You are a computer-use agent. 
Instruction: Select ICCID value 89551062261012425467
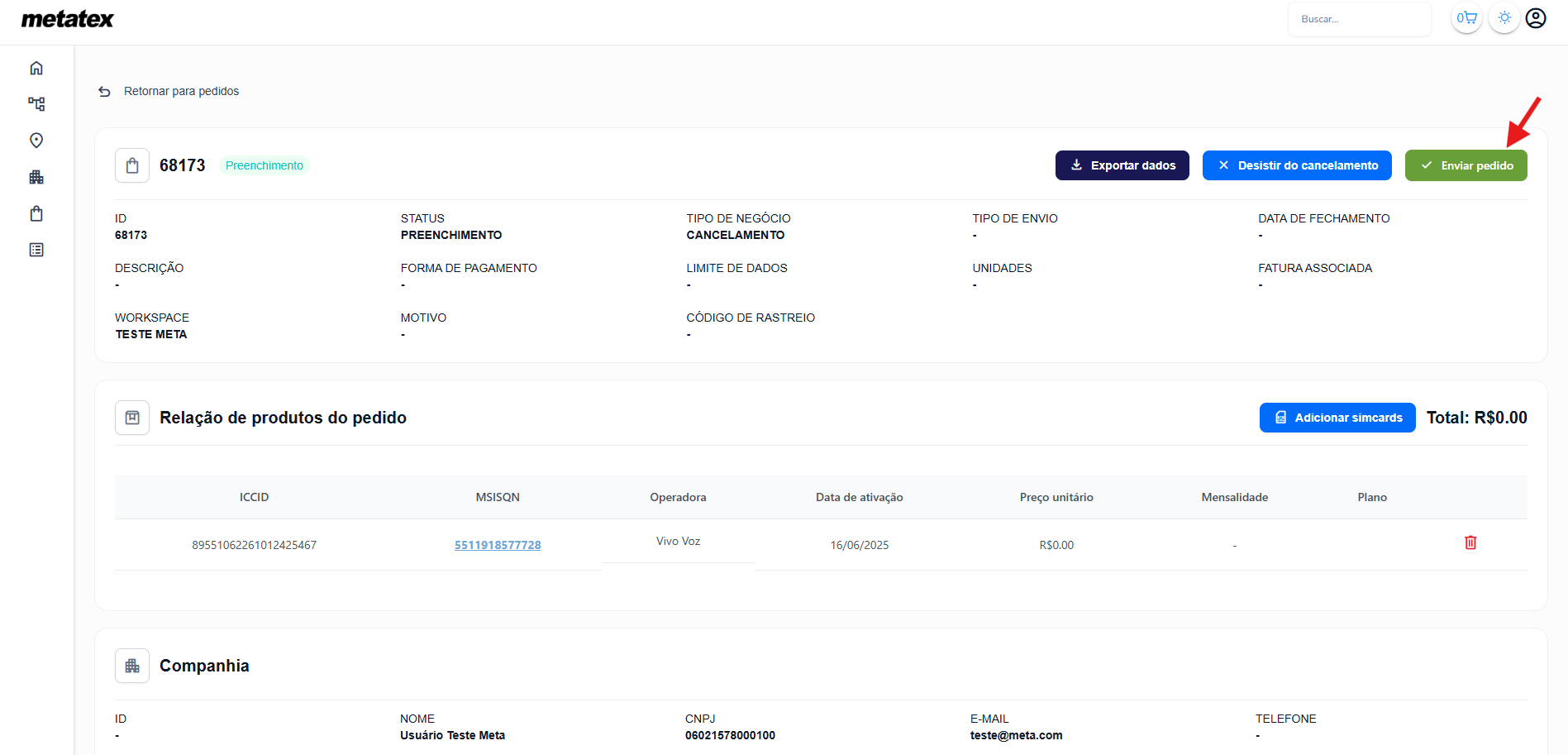254,545
